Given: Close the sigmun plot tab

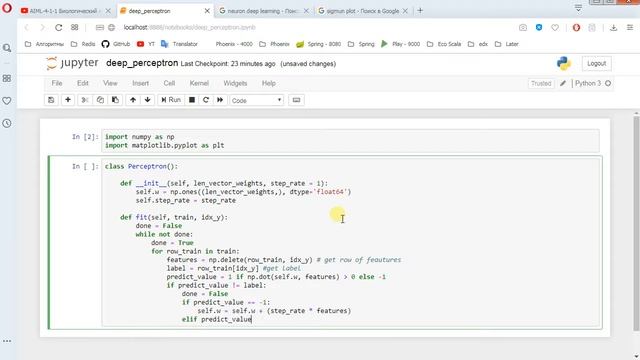Looking at the screenshot, I should pyautogui.click(x=405, y=11).
